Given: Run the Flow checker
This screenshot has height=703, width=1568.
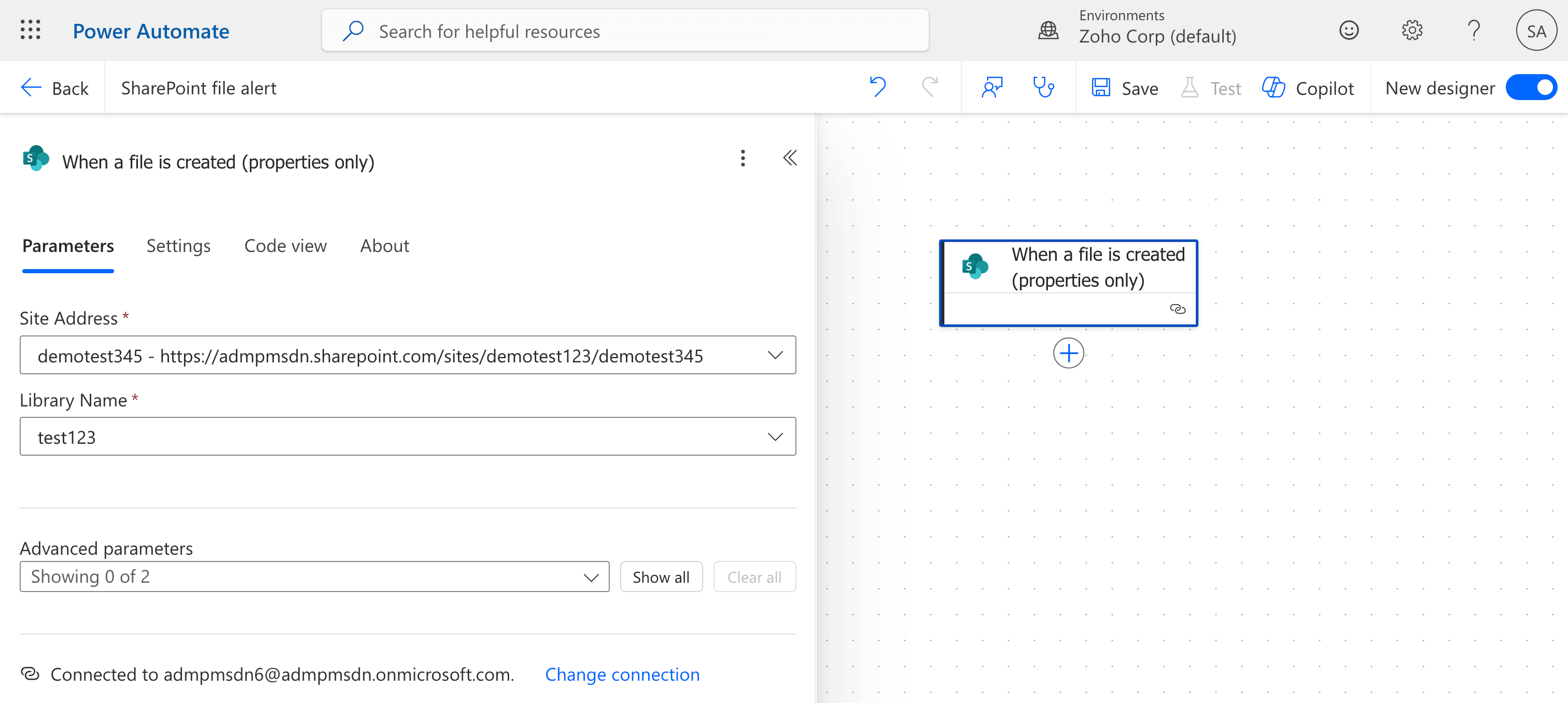Looking at the screenshot, I should (x=1044, y=87).
